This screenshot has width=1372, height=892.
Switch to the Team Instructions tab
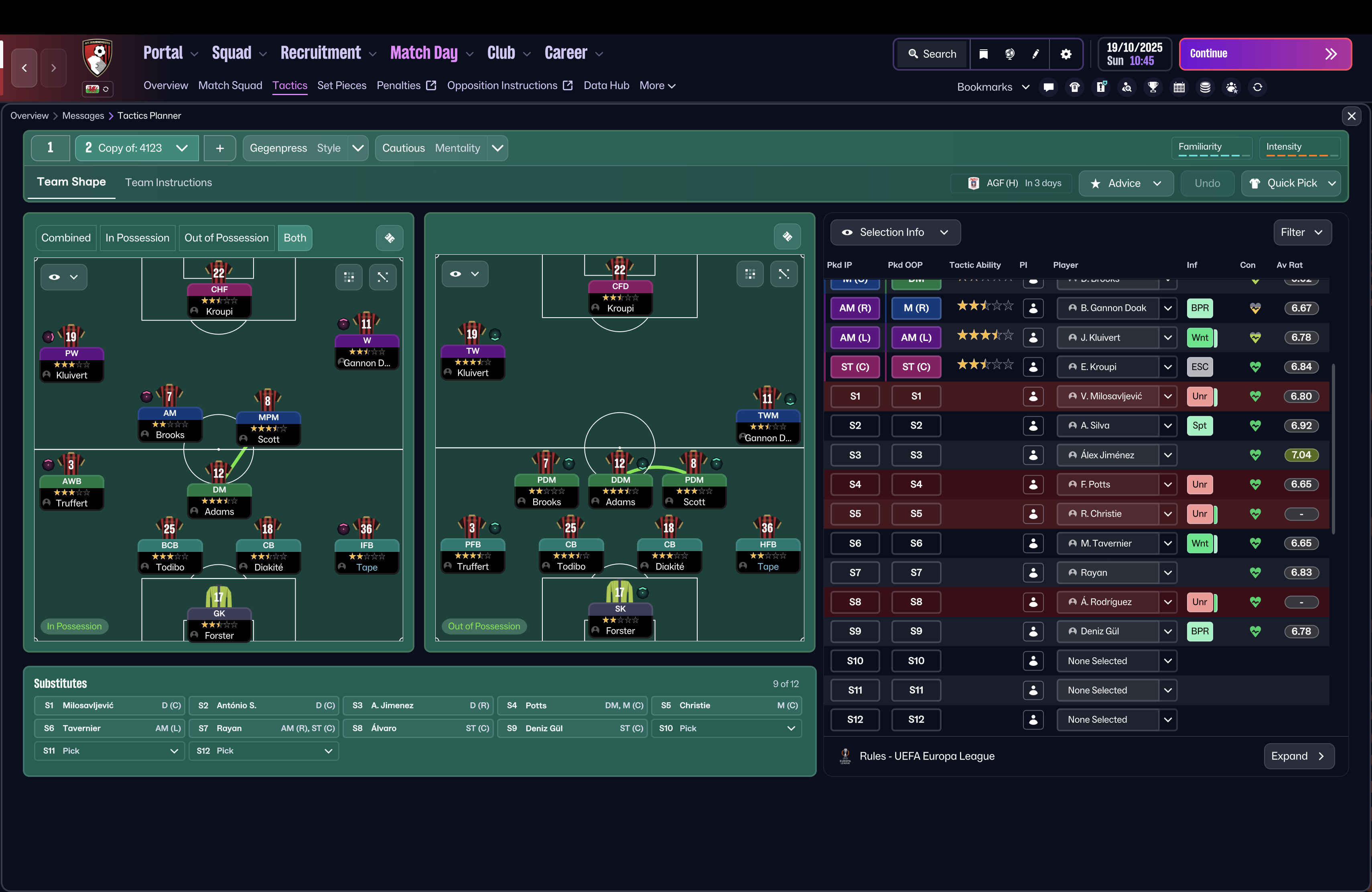[x=168, y=182]
